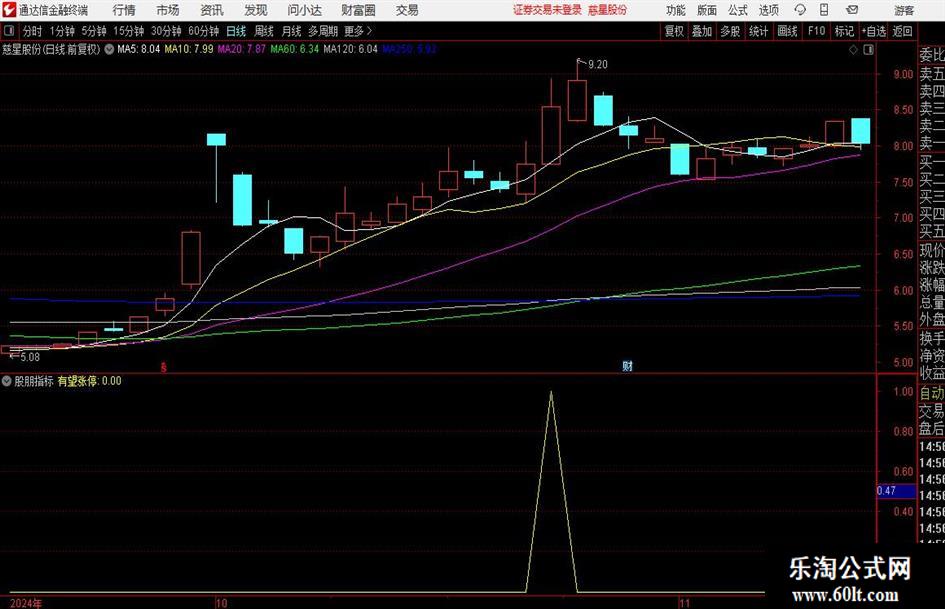945x609 pixels.
Task: Switch to 分时 intraday chart
Action: (32, 31)
